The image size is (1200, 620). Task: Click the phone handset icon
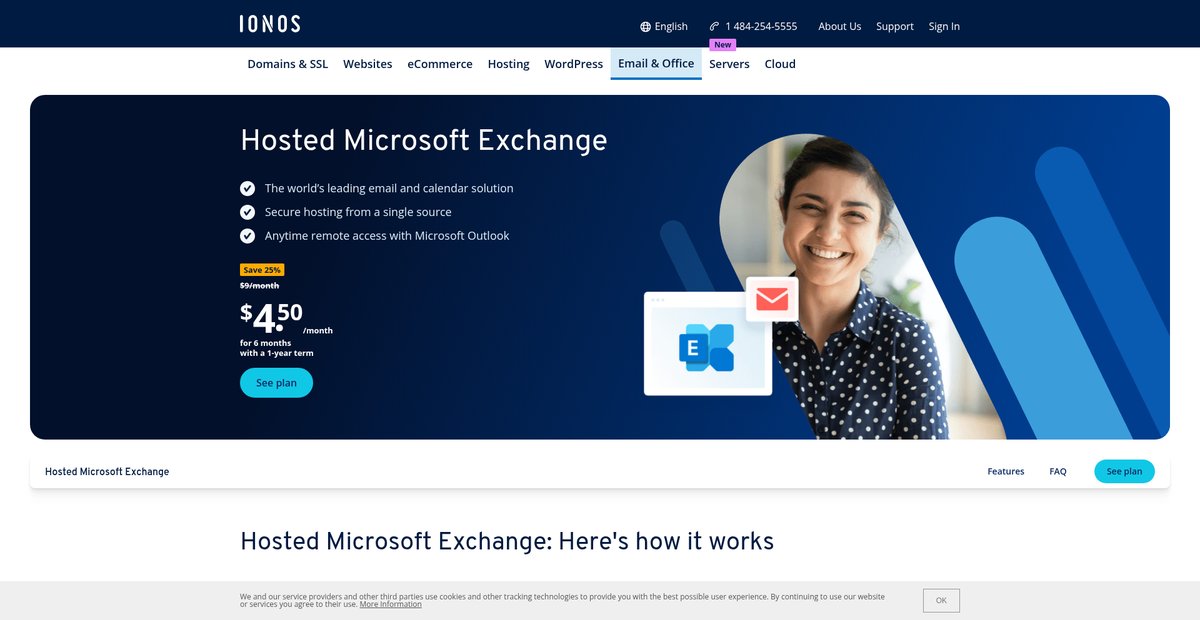[x=714, y=27]
